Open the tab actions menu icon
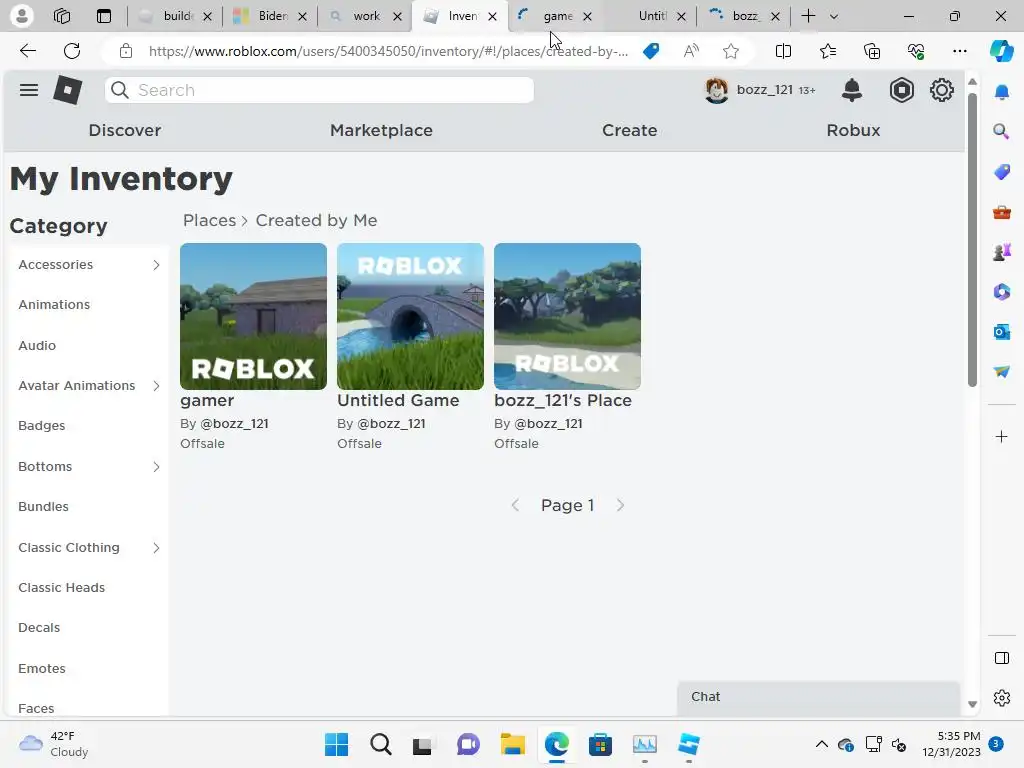Image resolution: width=1024 pixels, height=768 pixels. tap(104, 16)
